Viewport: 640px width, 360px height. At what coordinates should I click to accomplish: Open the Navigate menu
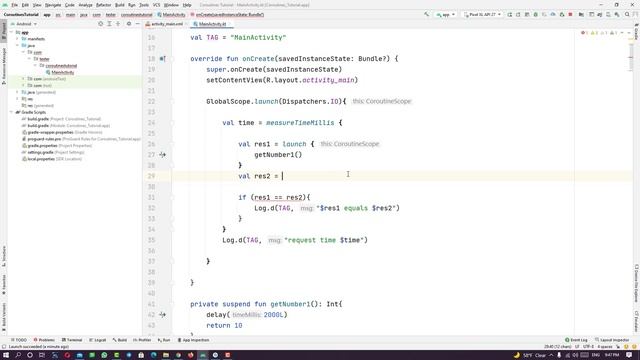click(53, 5)
